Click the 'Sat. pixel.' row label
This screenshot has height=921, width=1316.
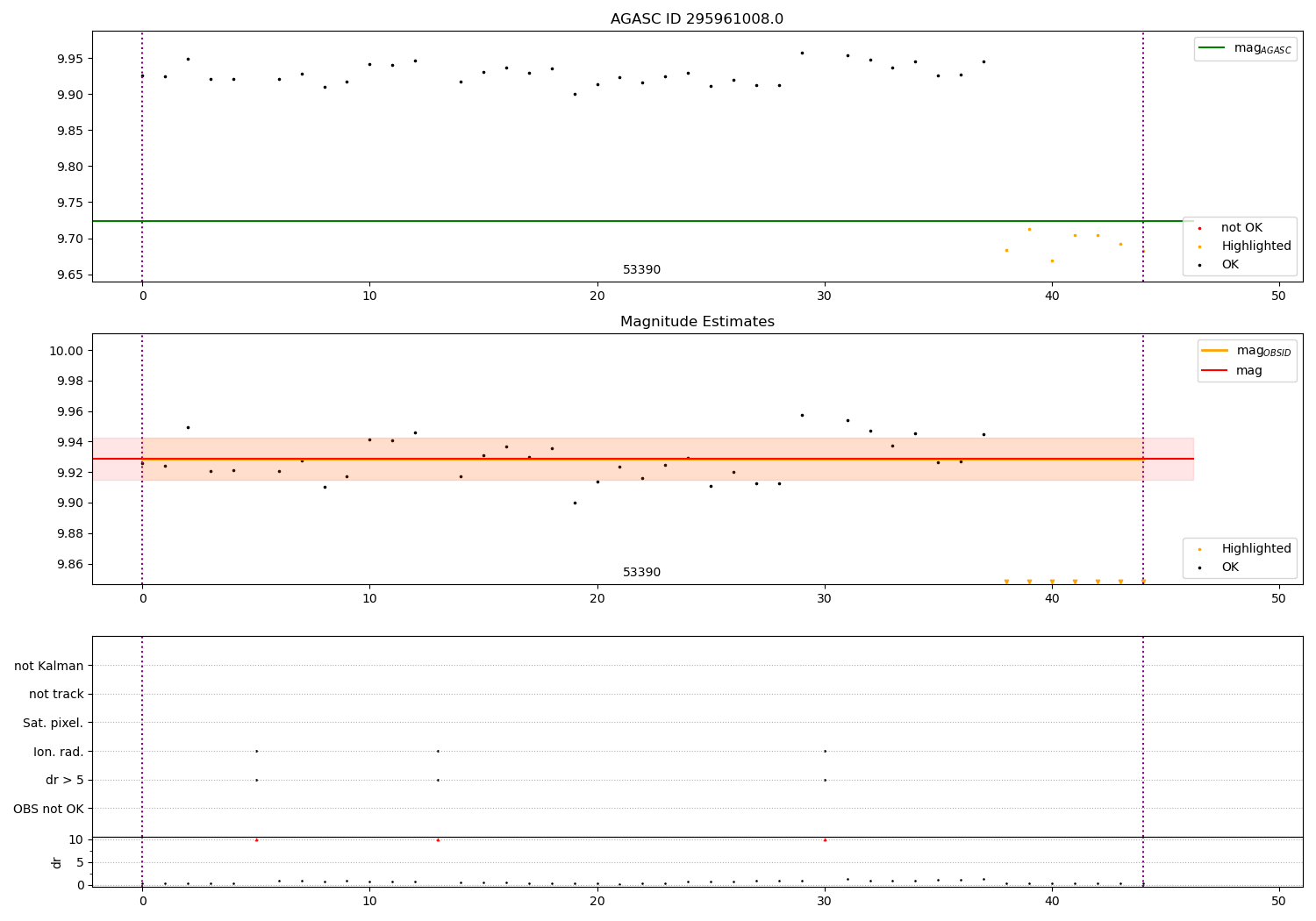(54, 723)
